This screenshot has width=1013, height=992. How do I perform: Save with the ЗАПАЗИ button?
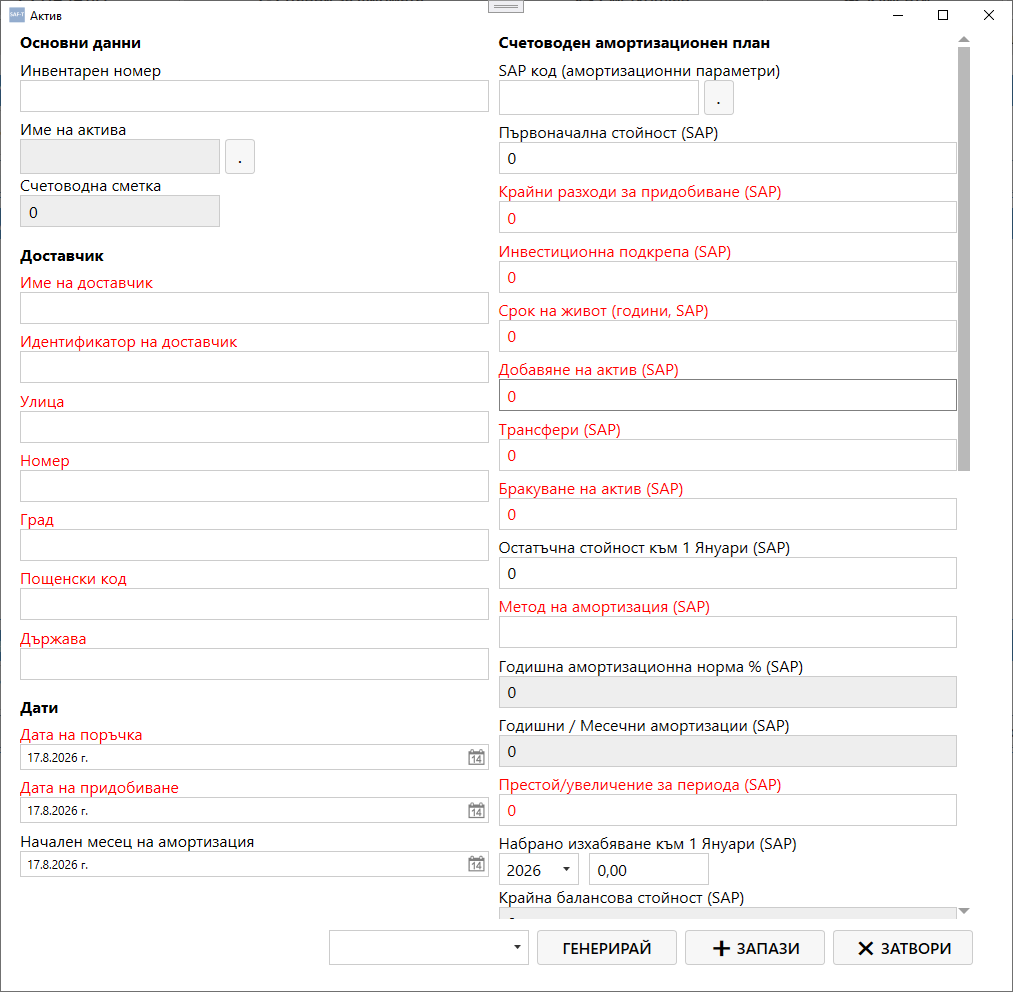tap(755, 947)
